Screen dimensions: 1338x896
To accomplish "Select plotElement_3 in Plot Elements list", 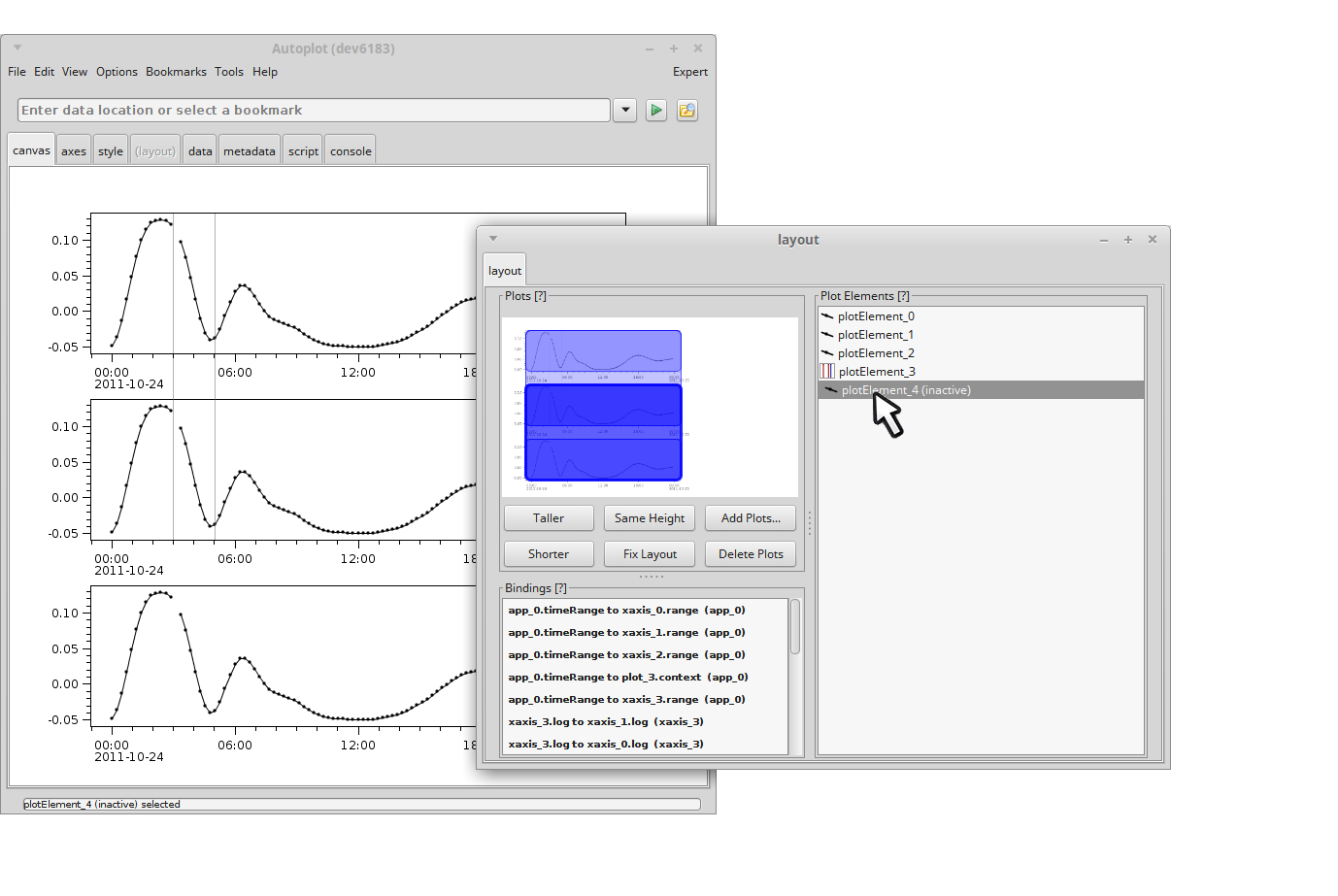I will click(x=981, y=372).
